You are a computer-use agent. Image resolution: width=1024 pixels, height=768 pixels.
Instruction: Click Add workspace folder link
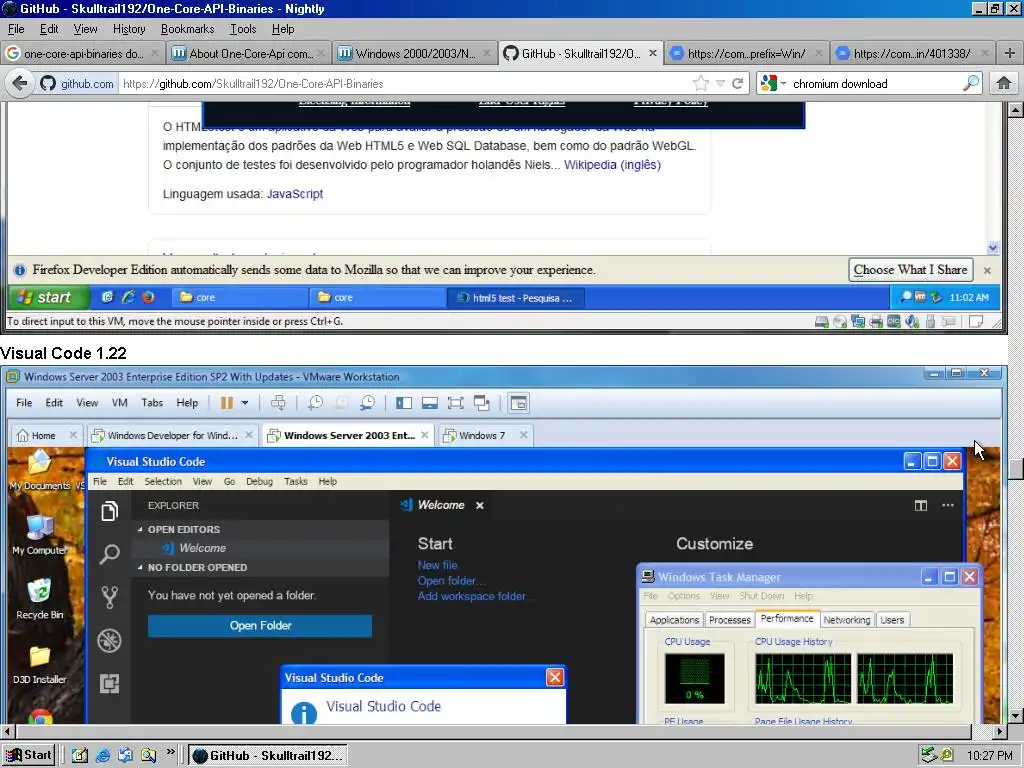475,596
